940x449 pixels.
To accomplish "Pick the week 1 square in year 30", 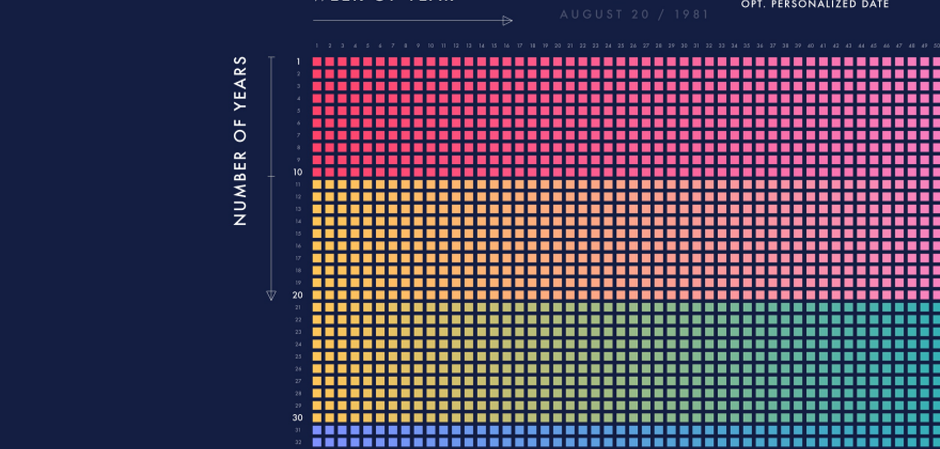I will [317, 418].
